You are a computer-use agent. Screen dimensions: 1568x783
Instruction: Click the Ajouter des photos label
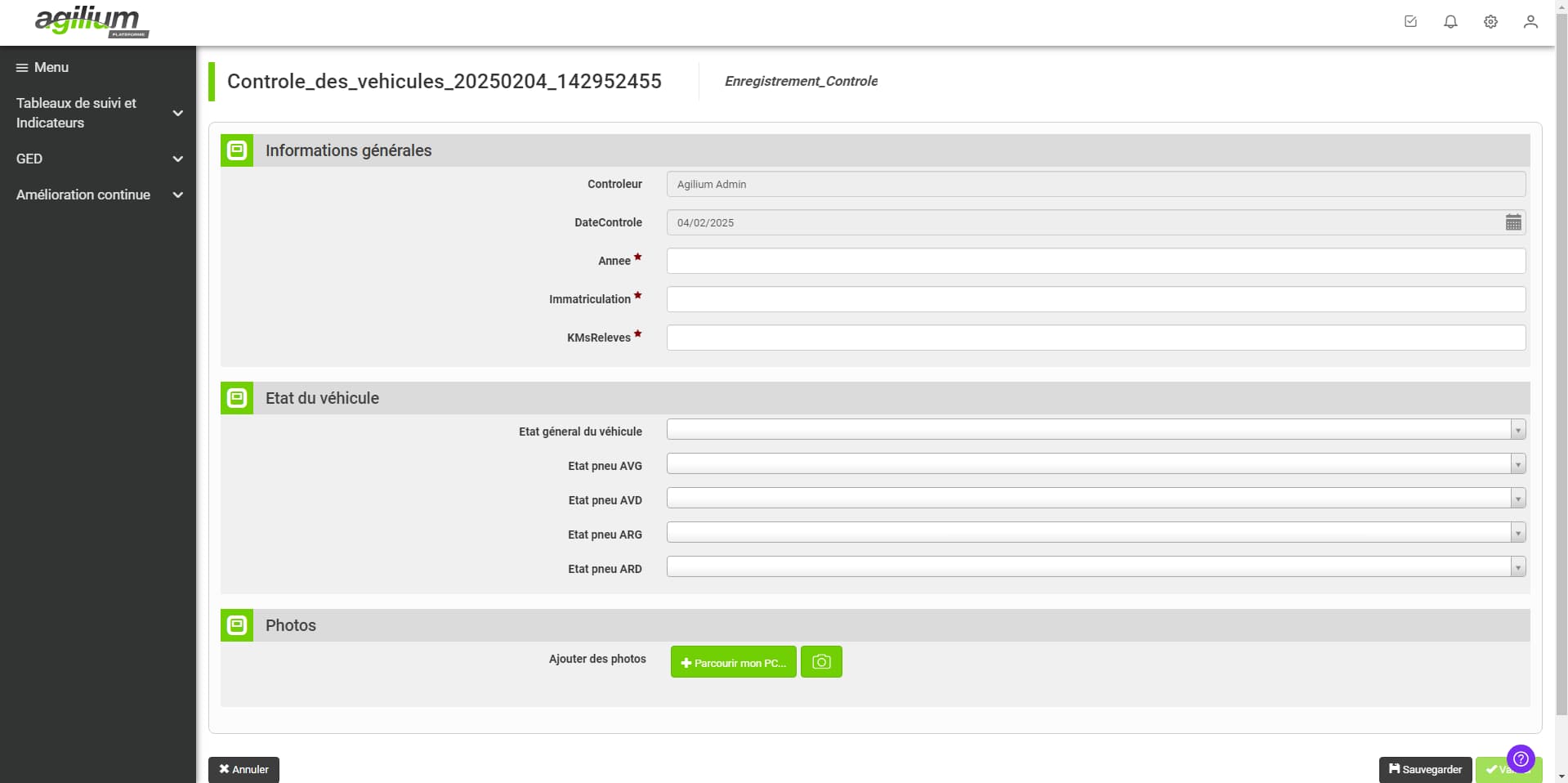pos(597,659)
